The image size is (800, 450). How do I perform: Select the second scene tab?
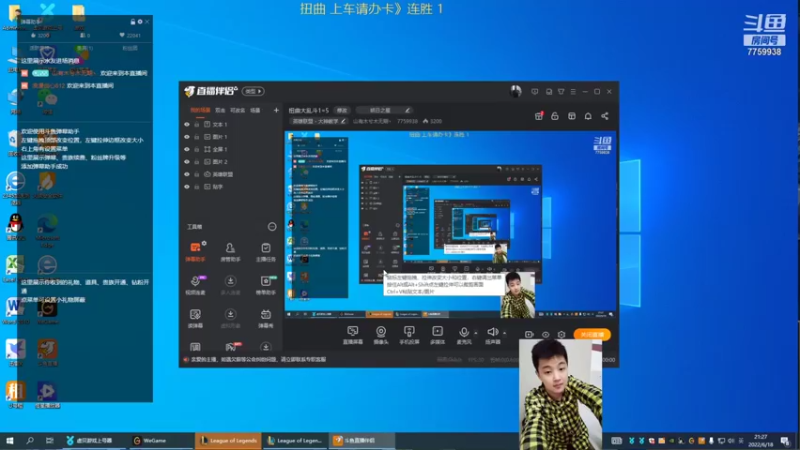[220, 110]
